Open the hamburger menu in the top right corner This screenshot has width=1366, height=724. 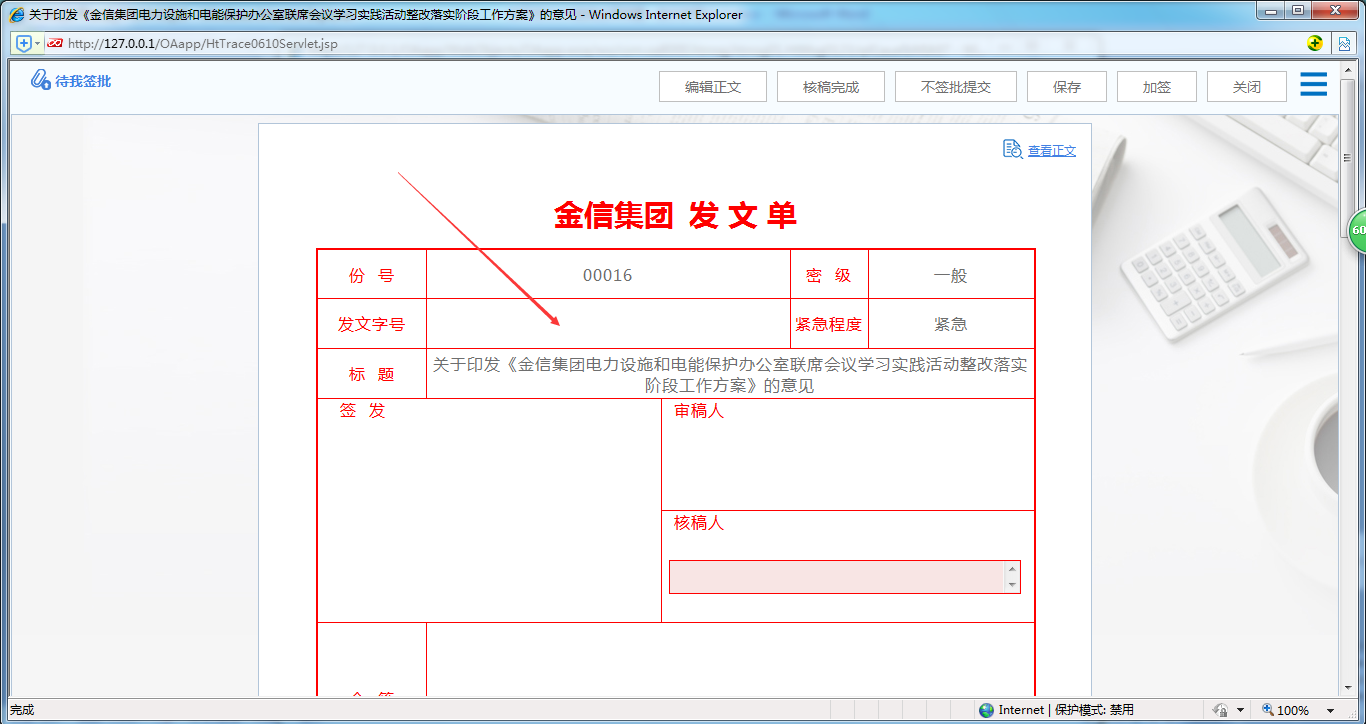pos(1313,84)
